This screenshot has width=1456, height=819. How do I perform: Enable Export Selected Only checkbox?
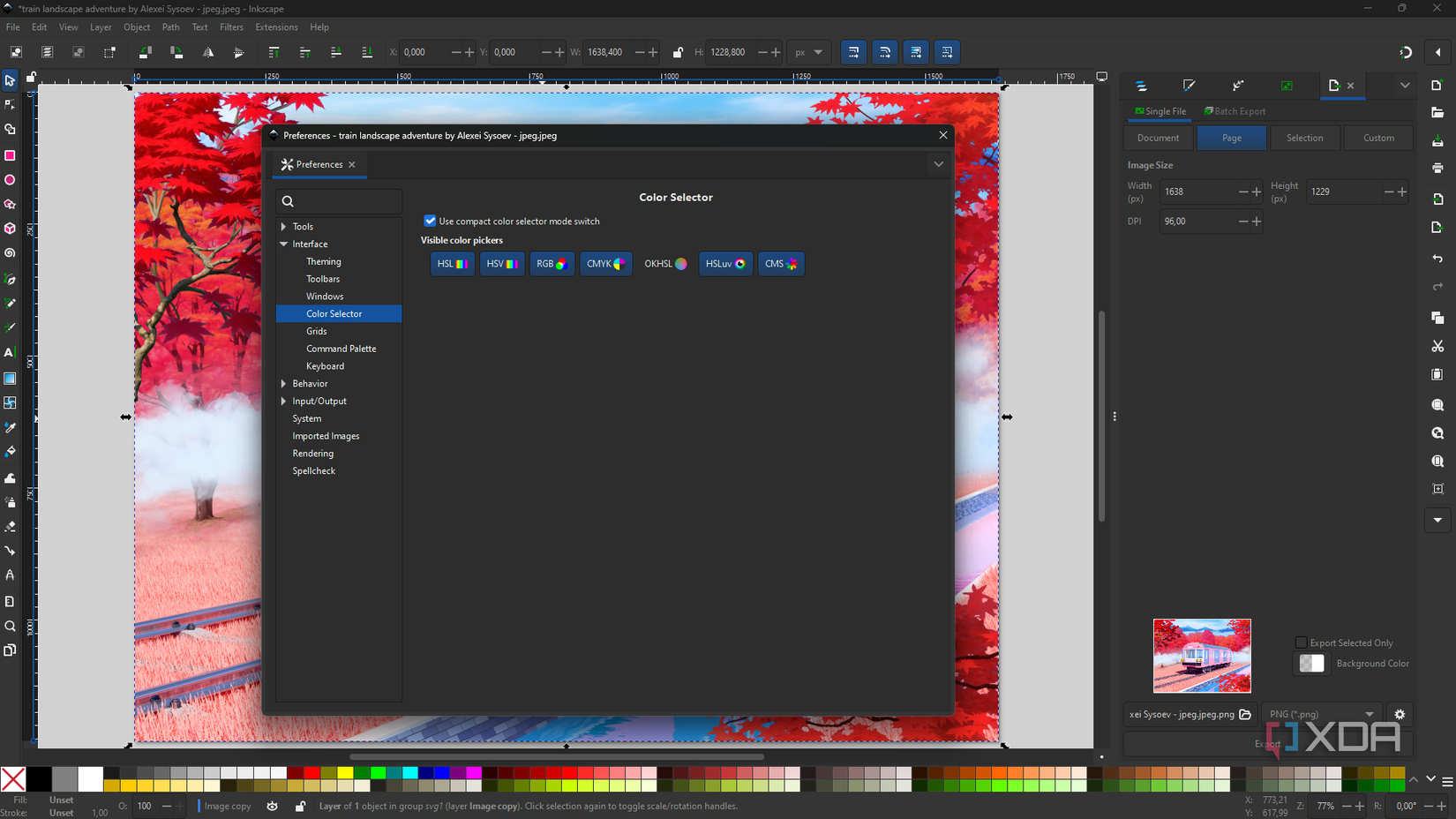pos(1301,642)
